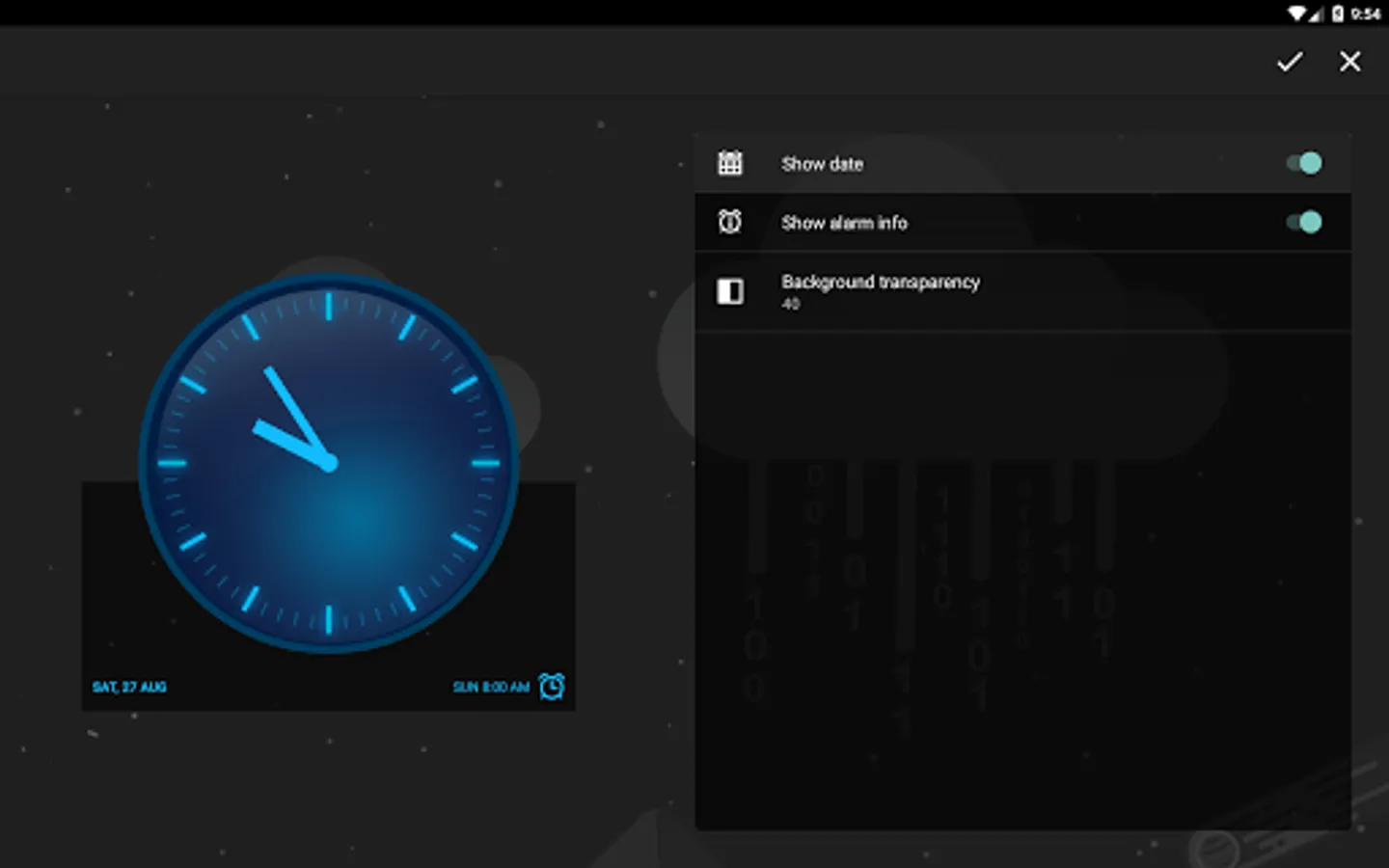This screenshot has width=1389, height=868.
Task: Close the widget configuration with X
Action: (1350, 62)
